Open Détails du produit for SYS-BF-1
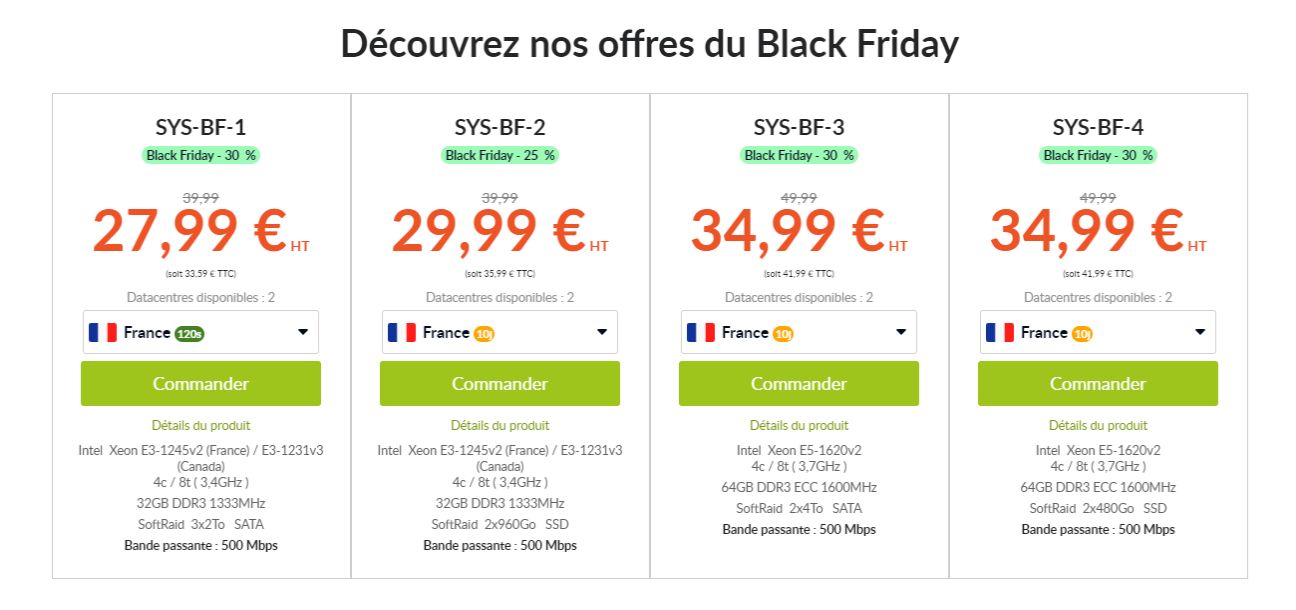Viewport: 1296px width, 610px height. [x=201, y=426]
